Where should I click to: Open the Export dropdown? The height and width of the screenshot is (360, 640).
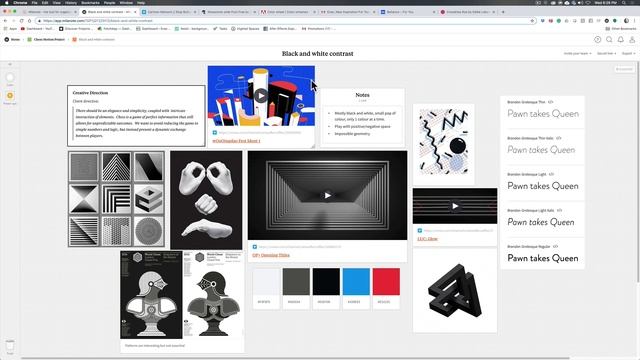pos(628,53)
